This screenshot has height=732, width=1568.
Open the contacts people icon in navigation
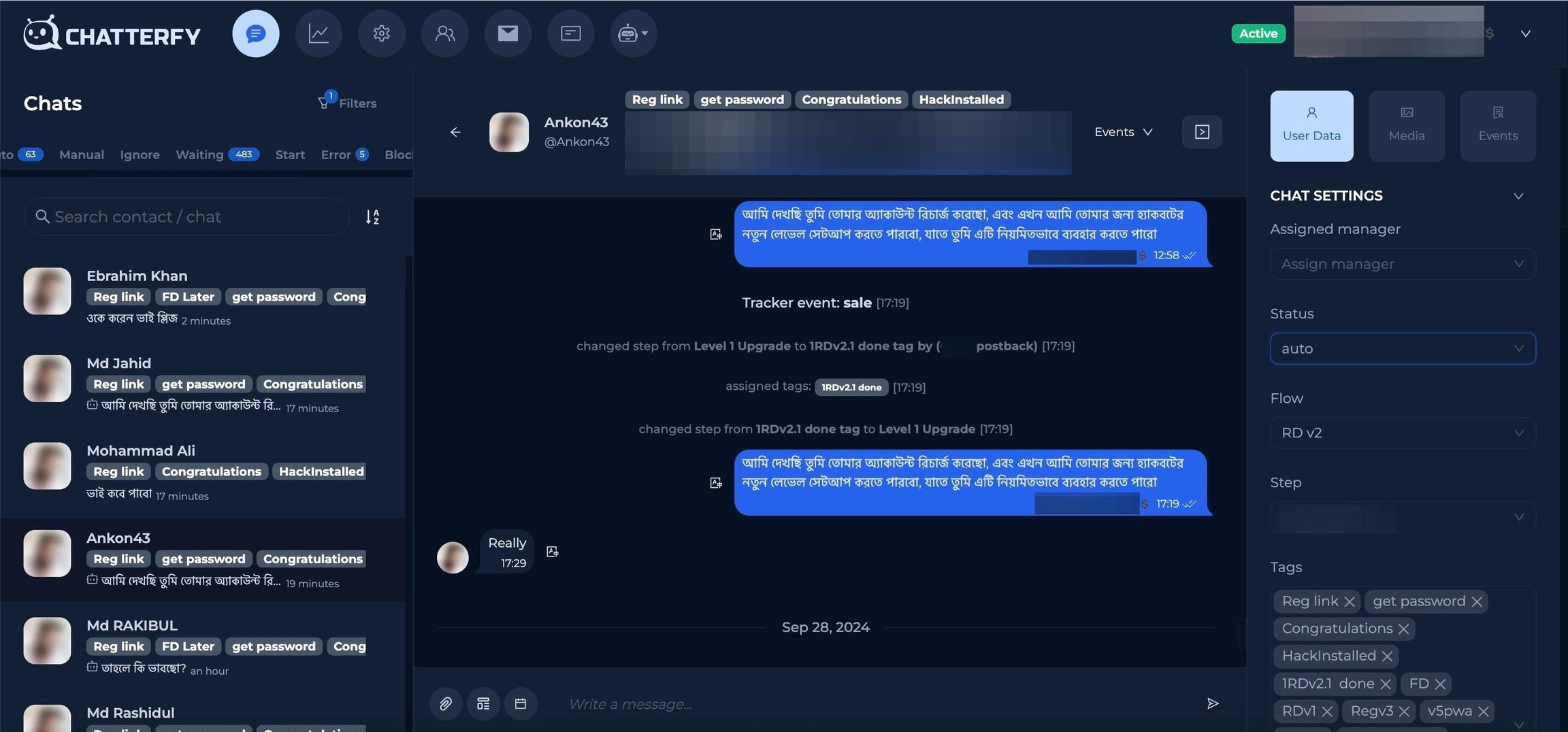point(445,33)
